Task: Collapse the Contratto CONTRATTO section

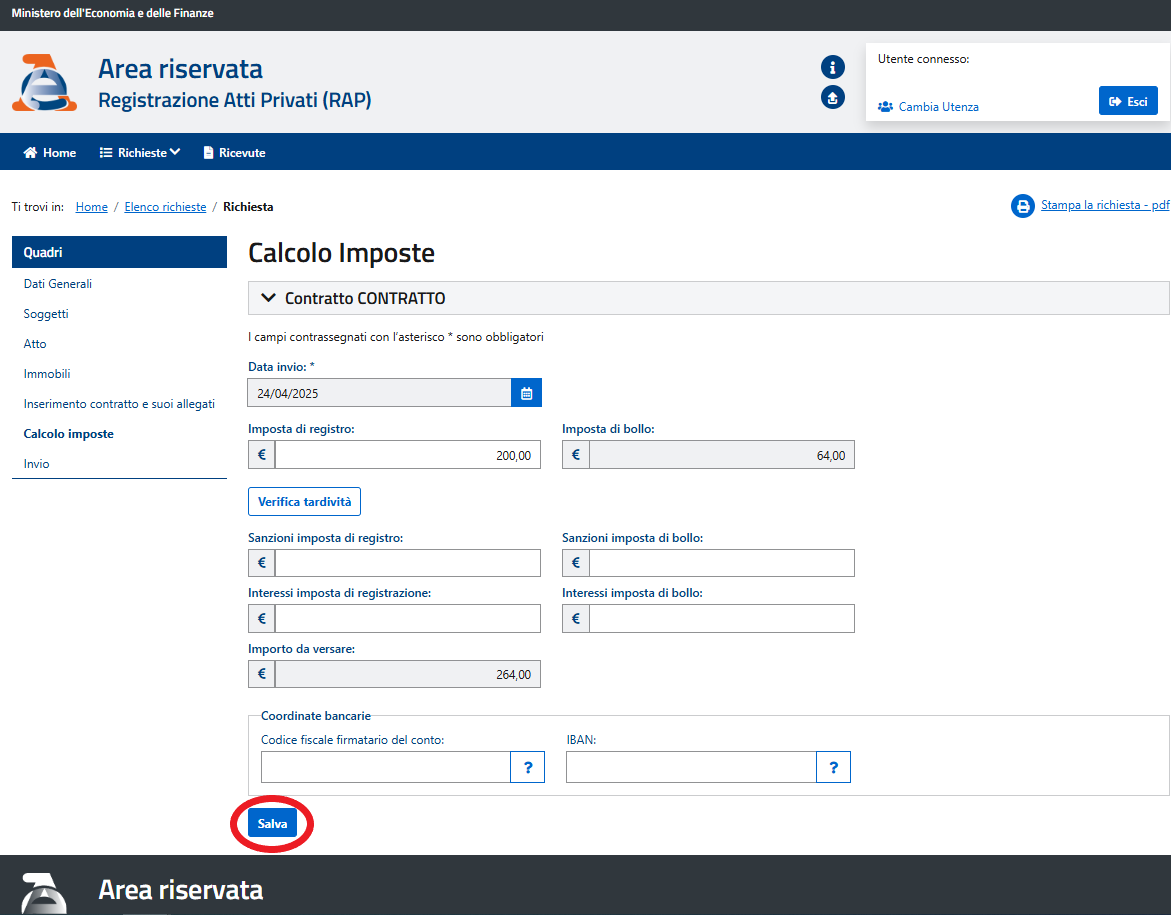Action: point(708,298)
